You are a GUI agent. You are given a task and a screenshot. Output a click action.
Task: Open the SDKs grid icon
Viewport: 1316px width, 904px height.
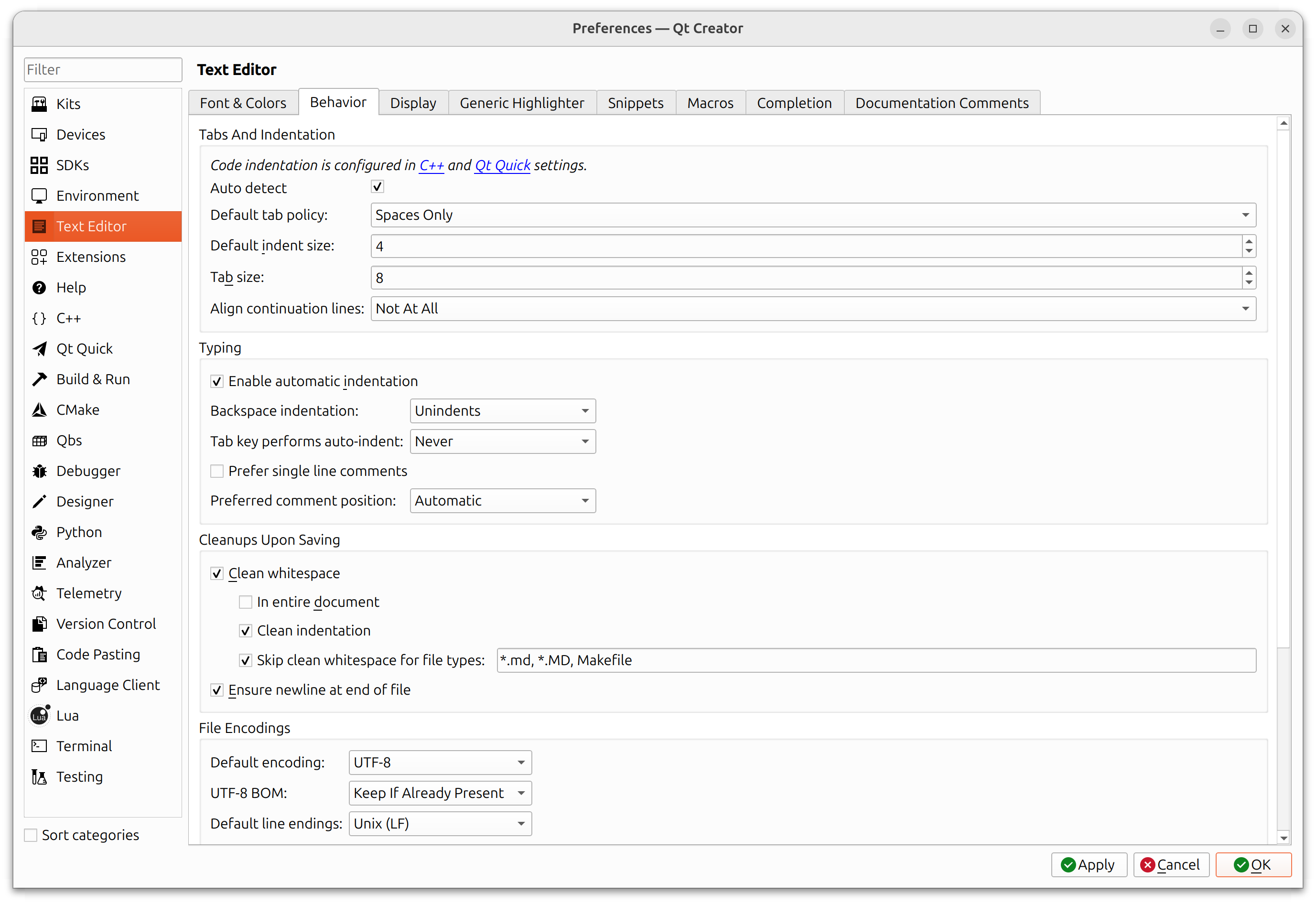(39, 165)
